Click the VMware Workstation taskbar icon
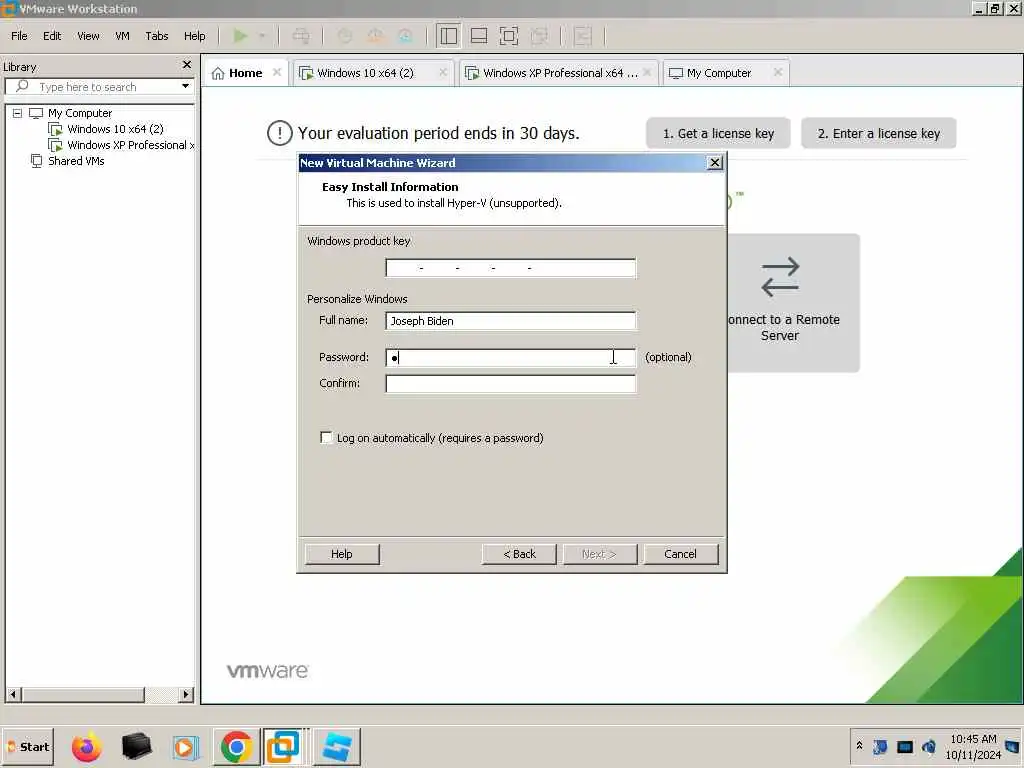Viewport: 1024px width, 768px height. [x=284, y=746]
